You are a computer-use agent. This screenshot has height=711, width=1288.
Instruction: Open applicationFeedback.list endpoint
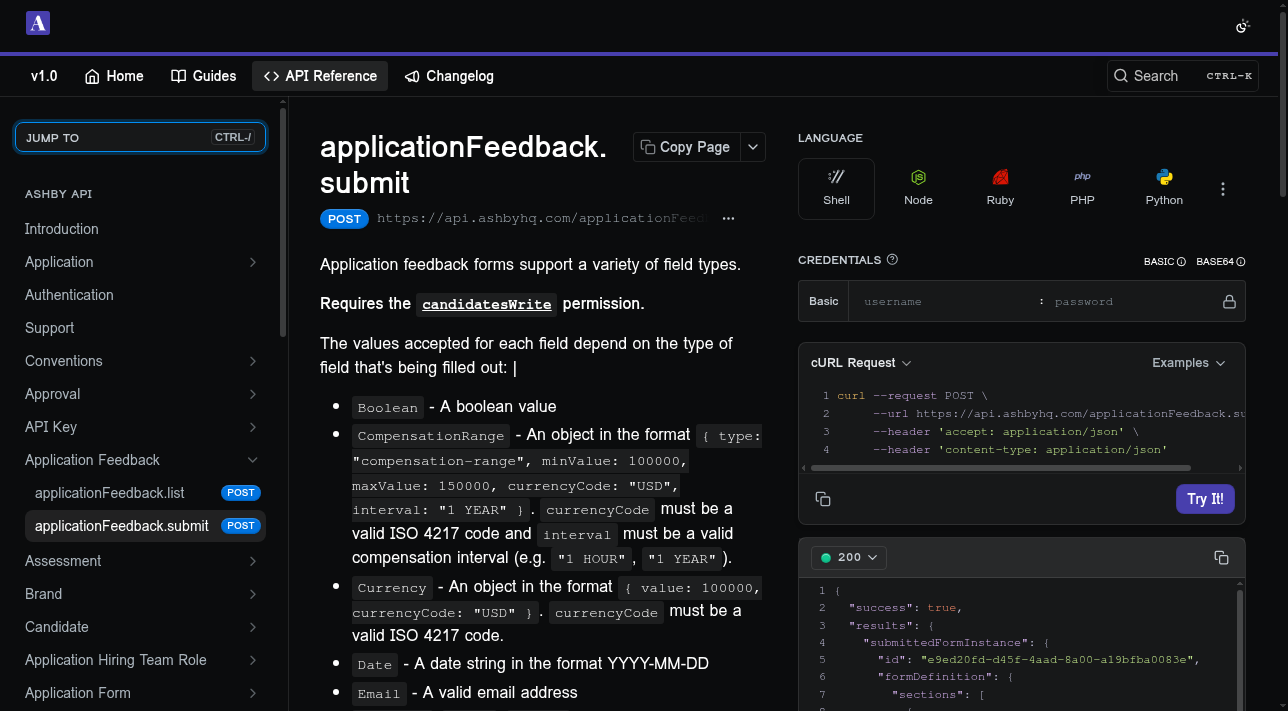[x=145, y=493]
